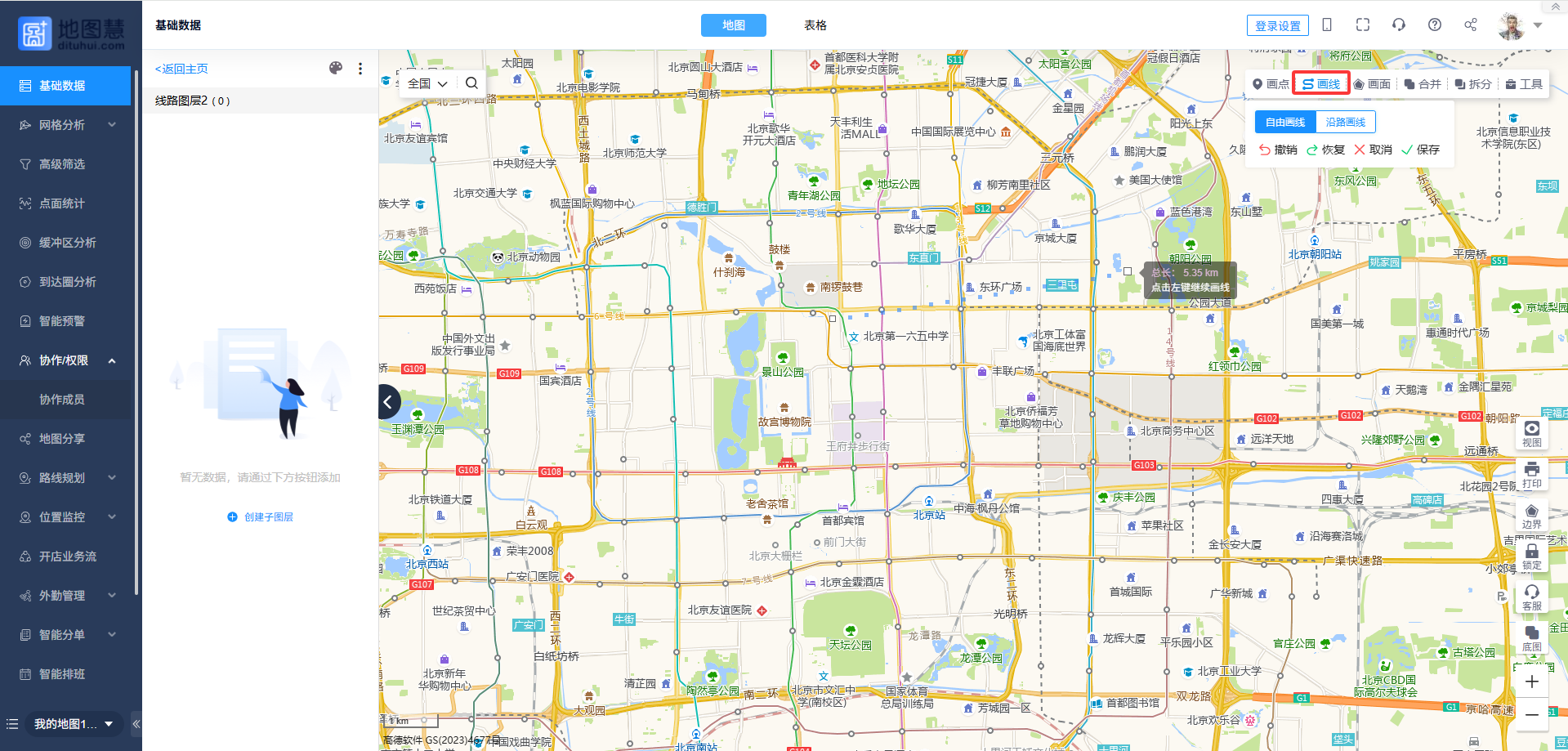
Task: Select the 画点 draw point tool
Action: pyautogui.click(x=1270, y=84)
